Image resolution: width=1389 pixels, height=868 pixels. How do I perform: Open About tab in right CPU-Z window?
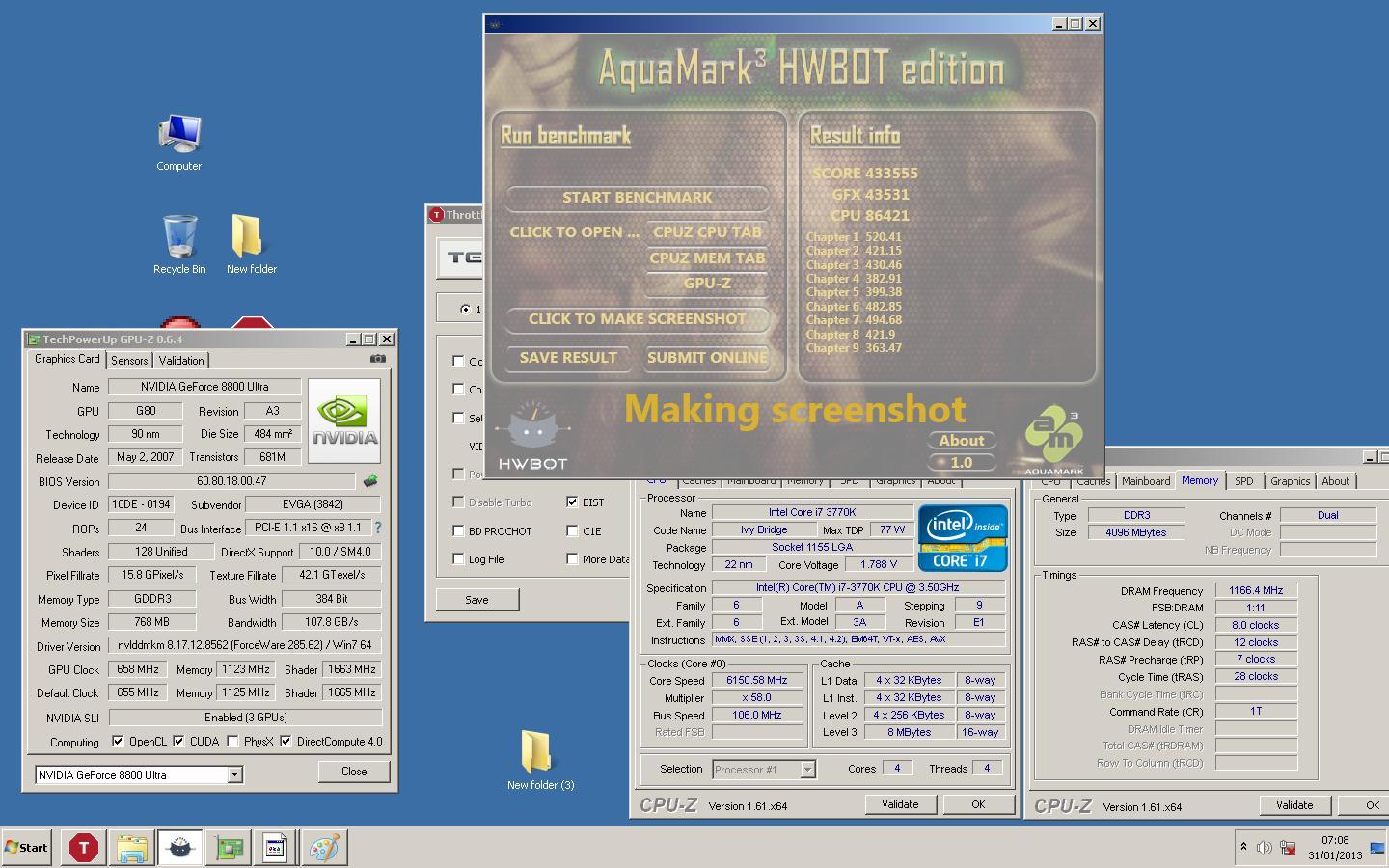[1336, 481]
